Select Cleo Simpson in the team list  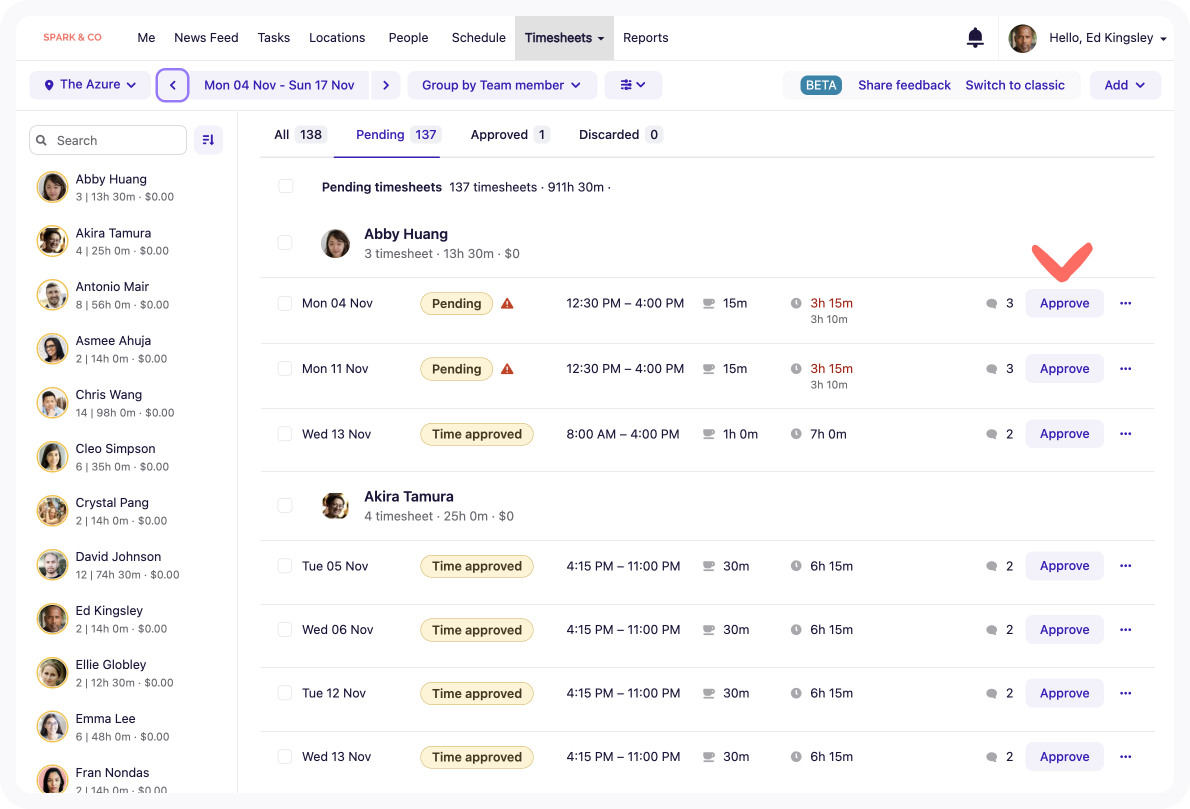[125, 457]
